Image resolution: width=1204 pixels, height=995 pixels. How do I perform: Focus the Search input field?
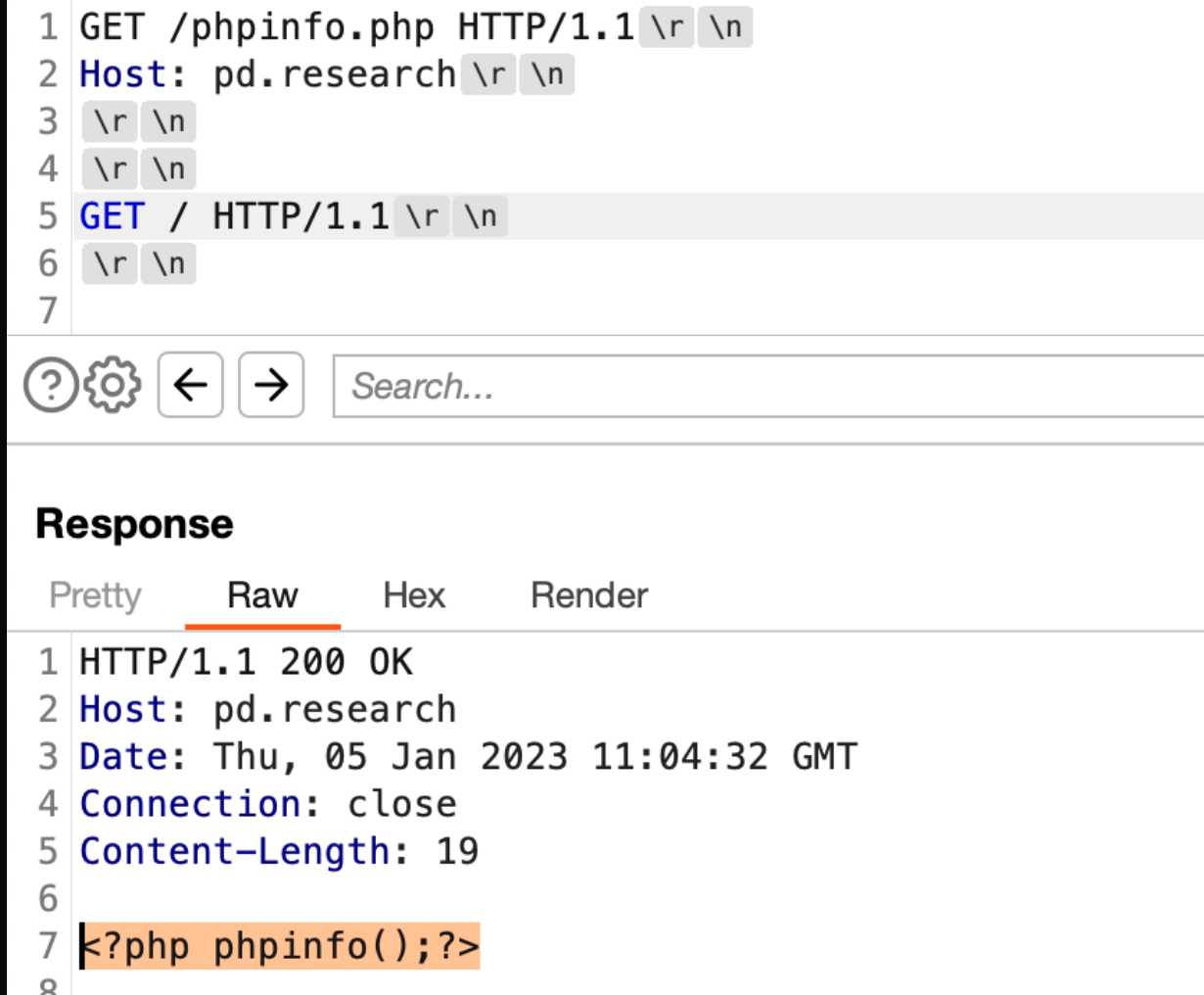(768, 386)
